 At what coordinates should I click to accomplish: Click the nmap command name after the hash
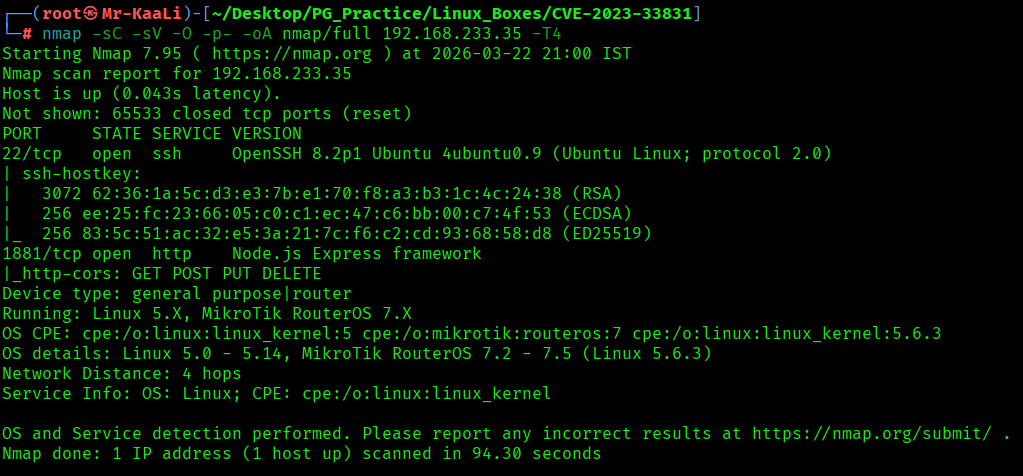pos(62,33)
